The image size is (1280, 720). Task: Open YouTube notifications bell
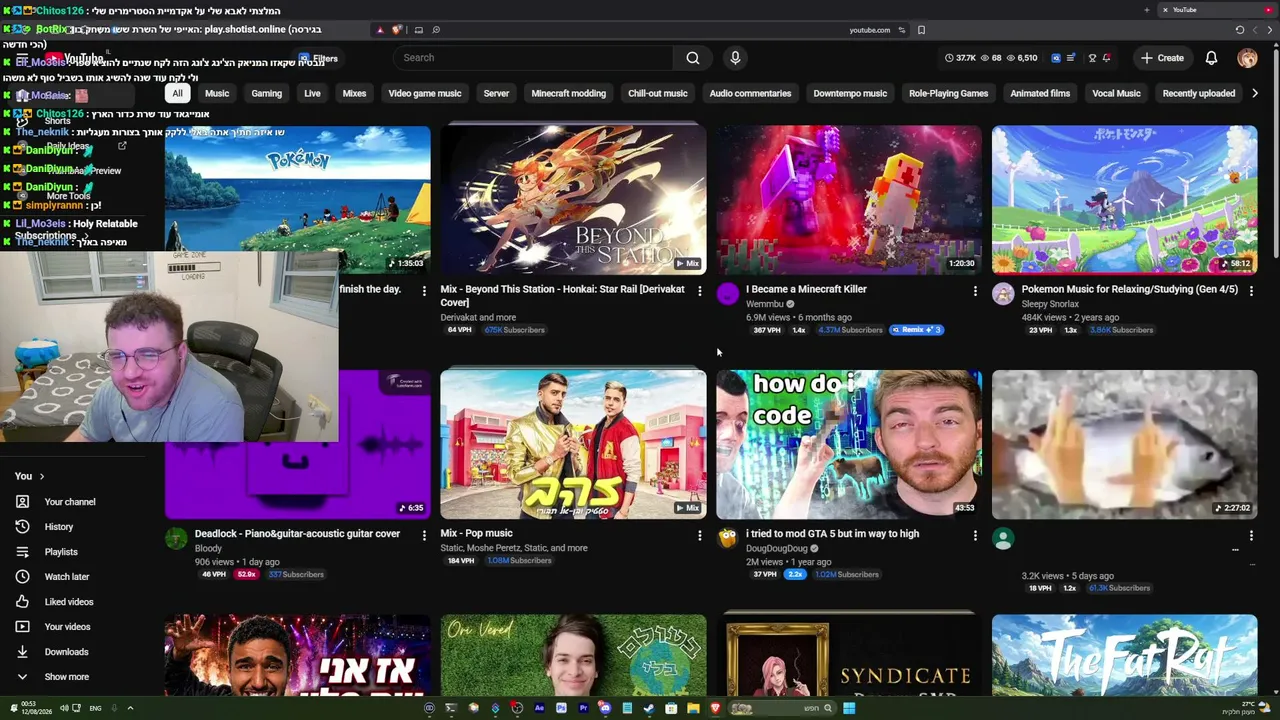click(1211, 58)
